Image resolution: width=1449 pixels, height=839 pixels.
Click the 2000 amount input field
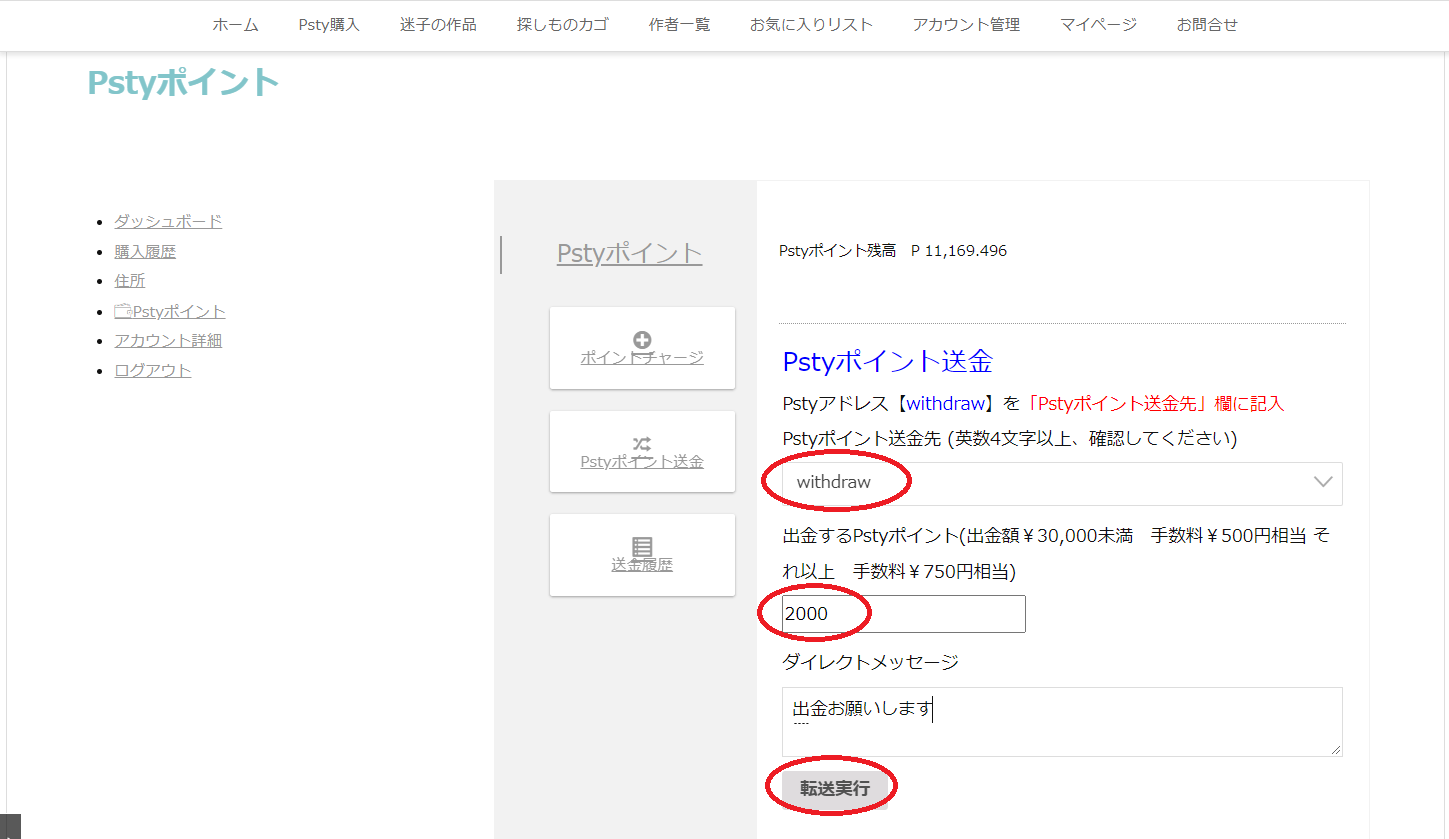pyautogui.click(x=904, y=614)
